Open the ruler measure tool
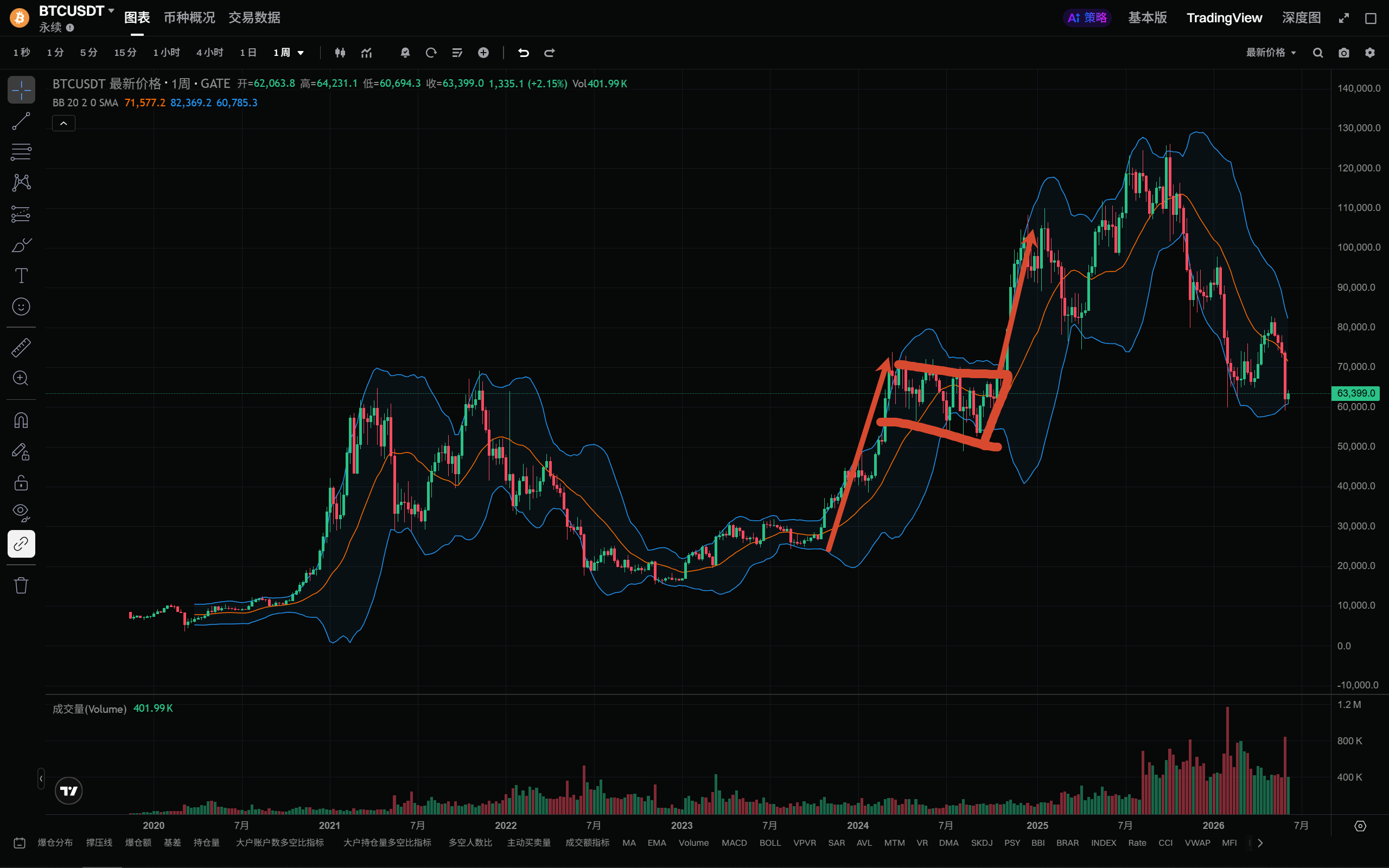 [21, 347]
